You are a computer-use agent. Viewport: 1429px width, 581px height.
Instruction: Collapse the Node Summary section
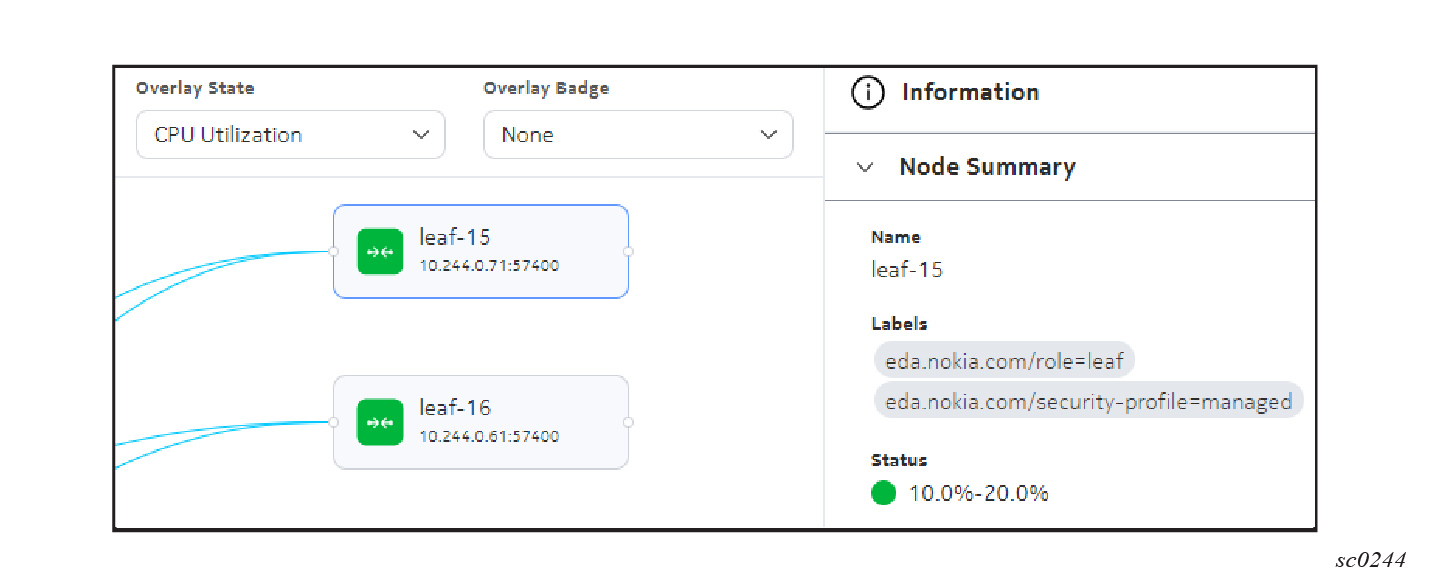pyautogui.click(x=865, y=167)
